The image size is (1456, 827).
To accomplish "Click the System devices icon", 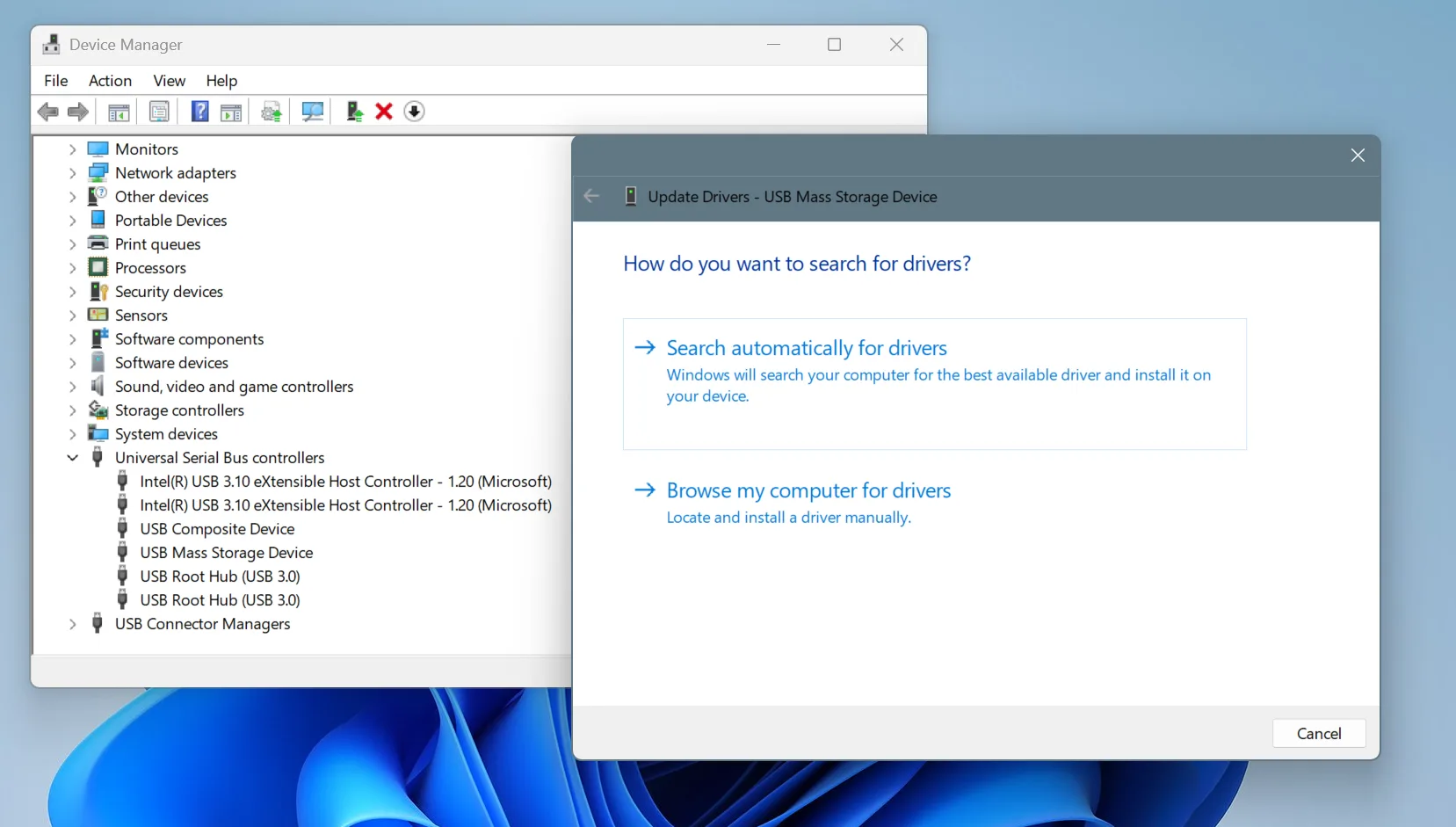I will [x=98, y=434].
